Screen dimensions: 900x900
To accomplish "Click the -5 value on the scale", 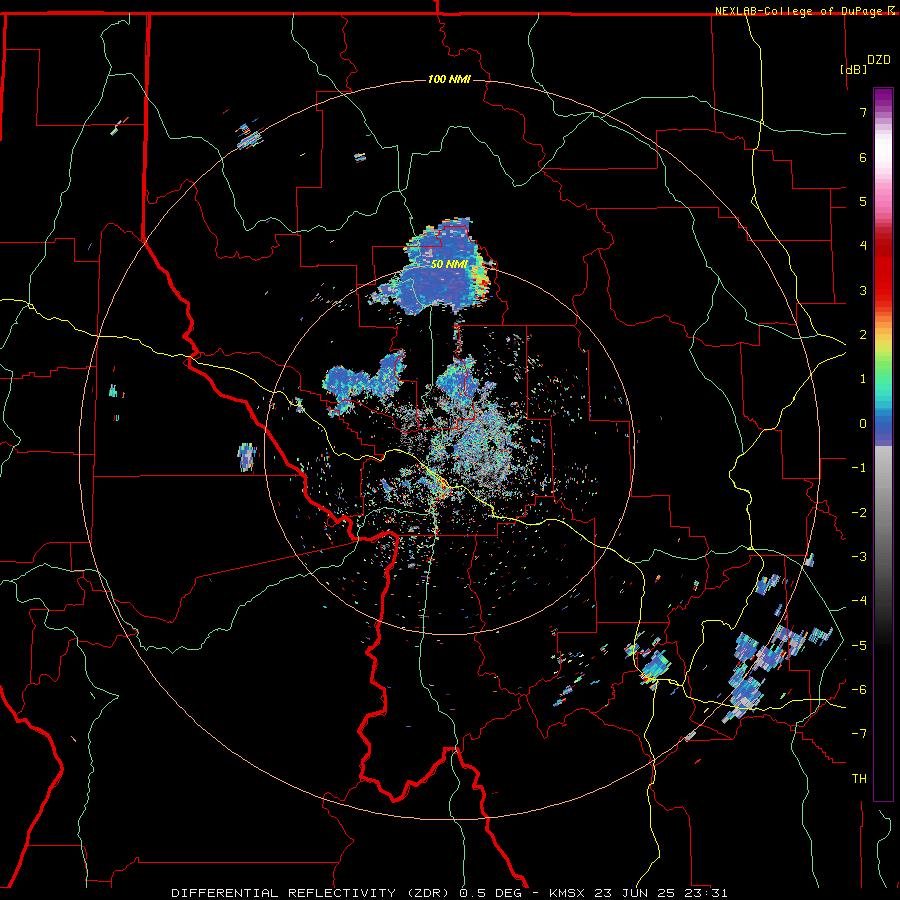I will (x=859, y=646).
